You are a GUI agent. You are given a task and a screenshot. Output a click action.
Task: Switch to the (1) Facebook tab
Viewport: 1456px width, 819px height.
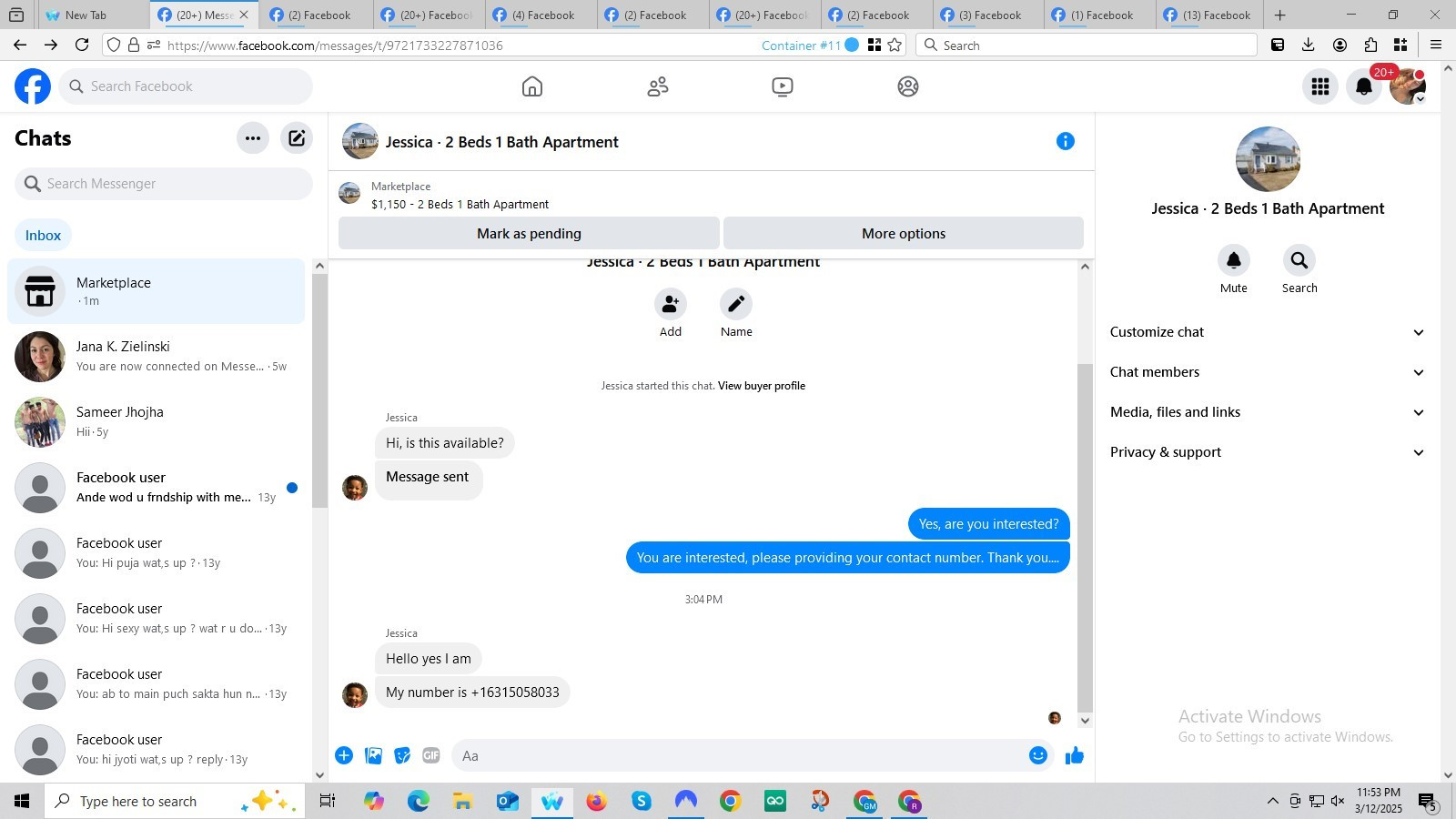tap(1101, 15)
